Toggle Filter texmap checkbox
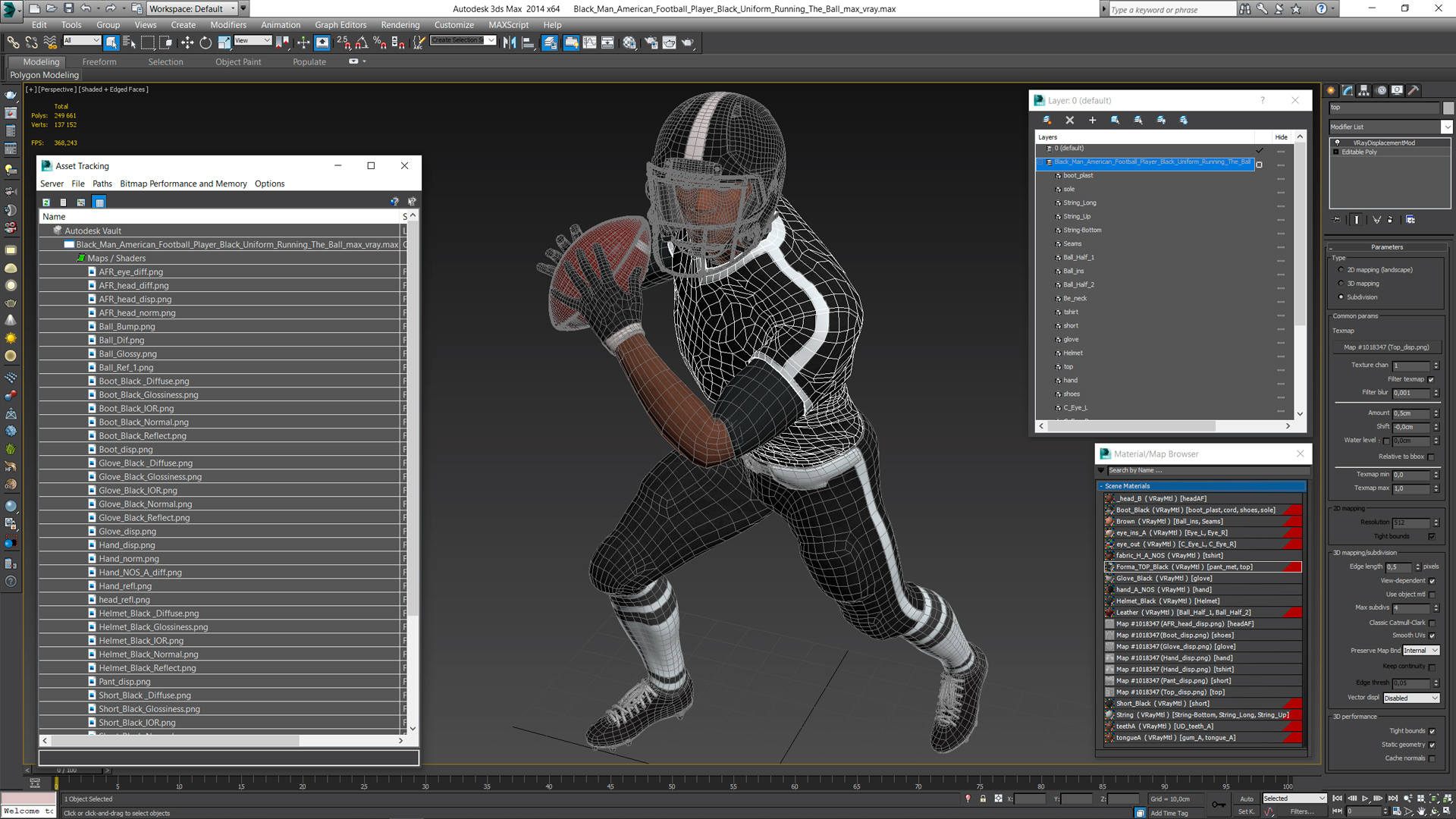Image resolution: width=1456 pixels, height=819 pixels. pos(1432,379)
